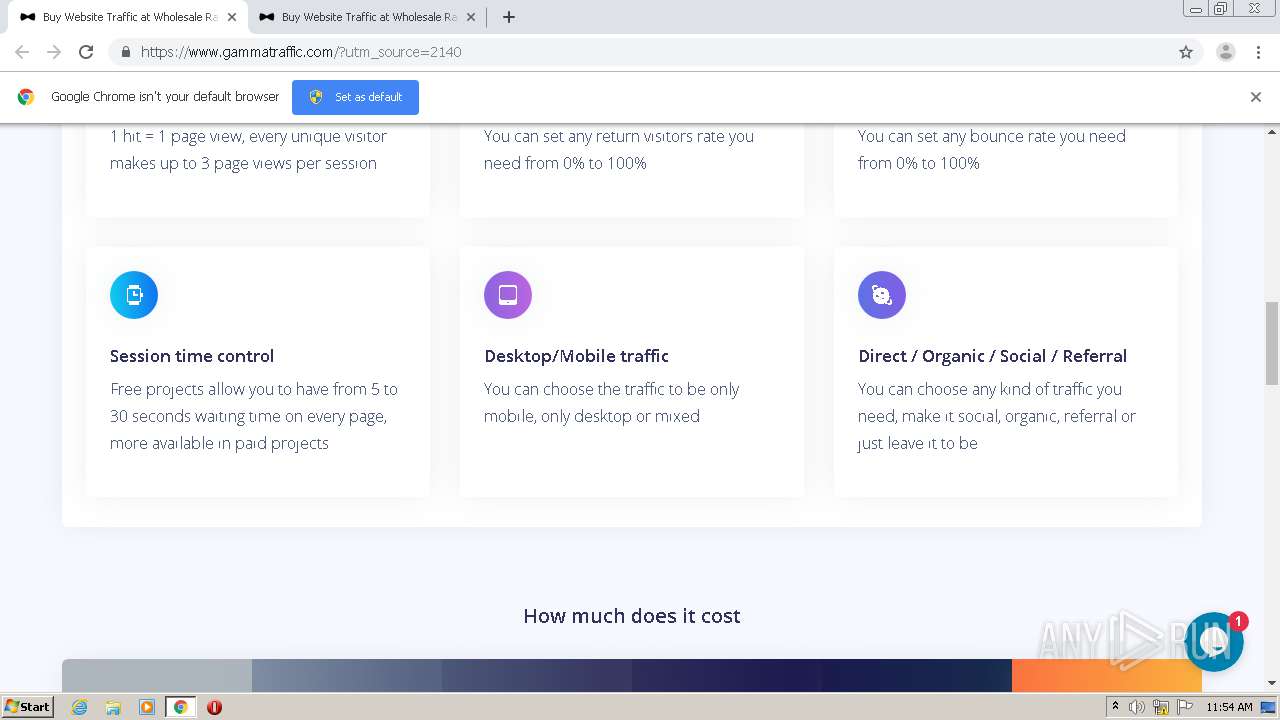Click Set as default button
The width and height of the screenshot is (1280, 720).
click(355, 97)
